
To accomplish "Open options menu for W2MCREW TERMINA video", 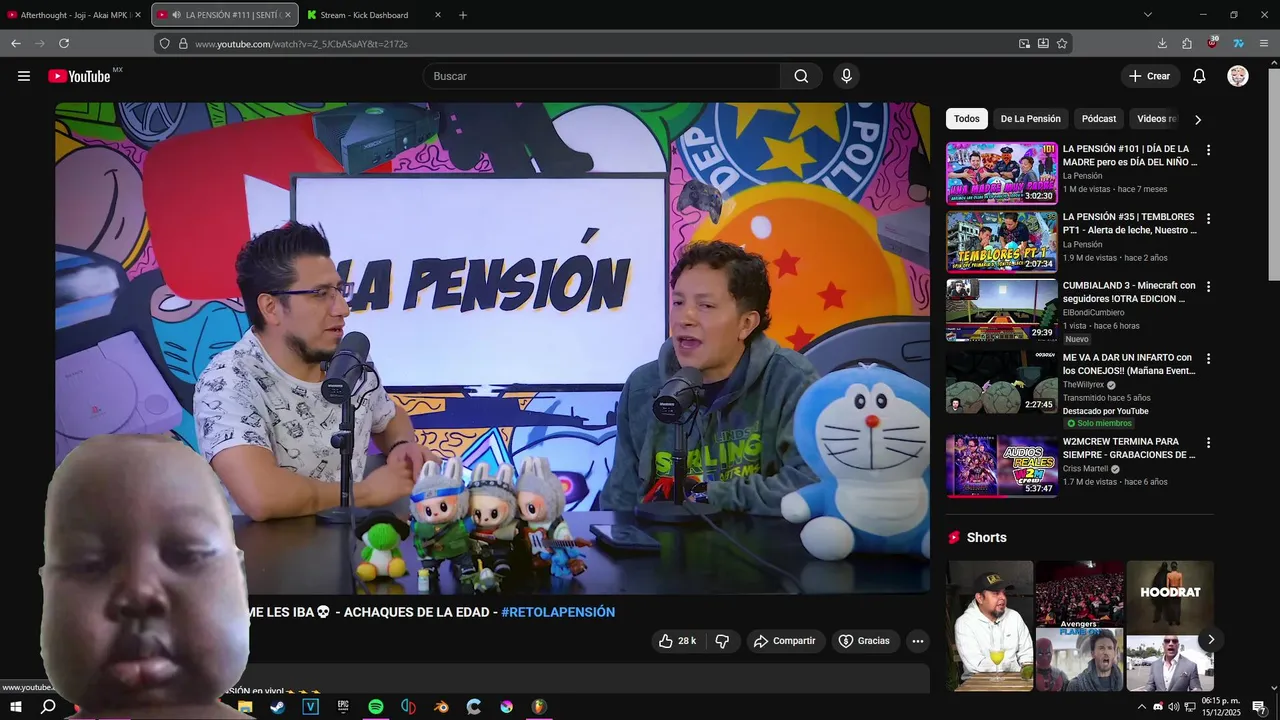I will tap(1208, 443).
